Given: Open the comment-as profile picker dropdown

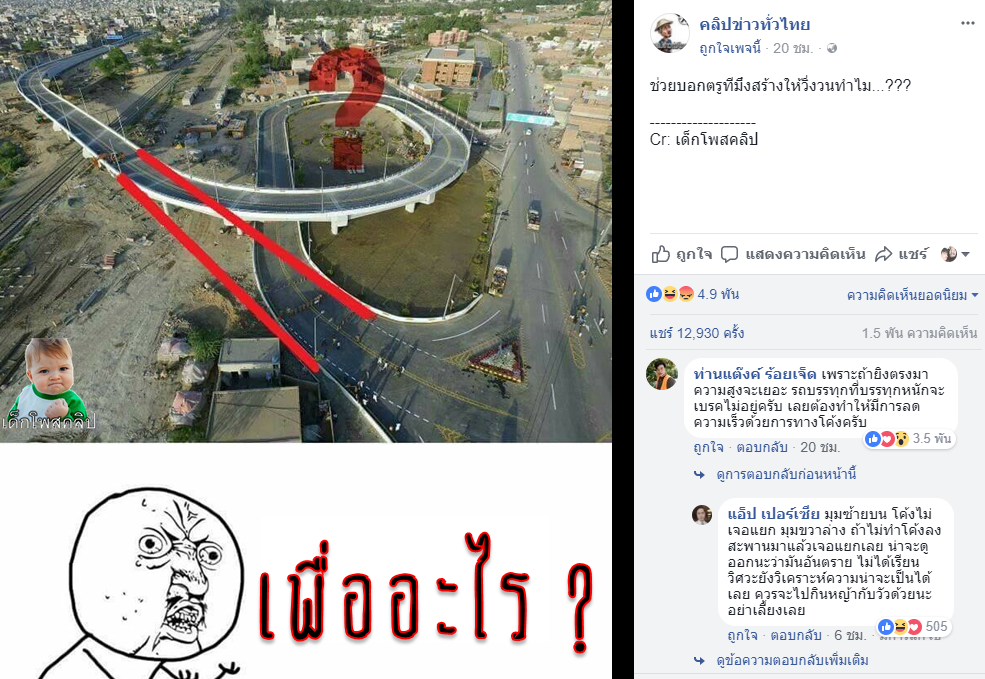Looking at the screenshot, I should [955, 254].
